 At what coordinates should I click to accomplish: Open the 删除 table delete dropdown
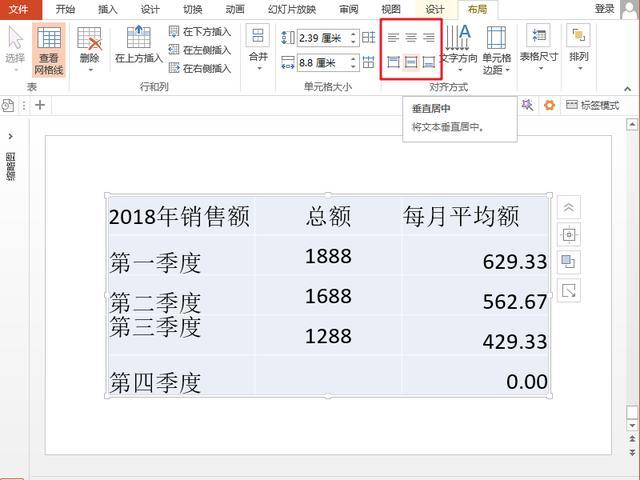(x=89, y=50)
